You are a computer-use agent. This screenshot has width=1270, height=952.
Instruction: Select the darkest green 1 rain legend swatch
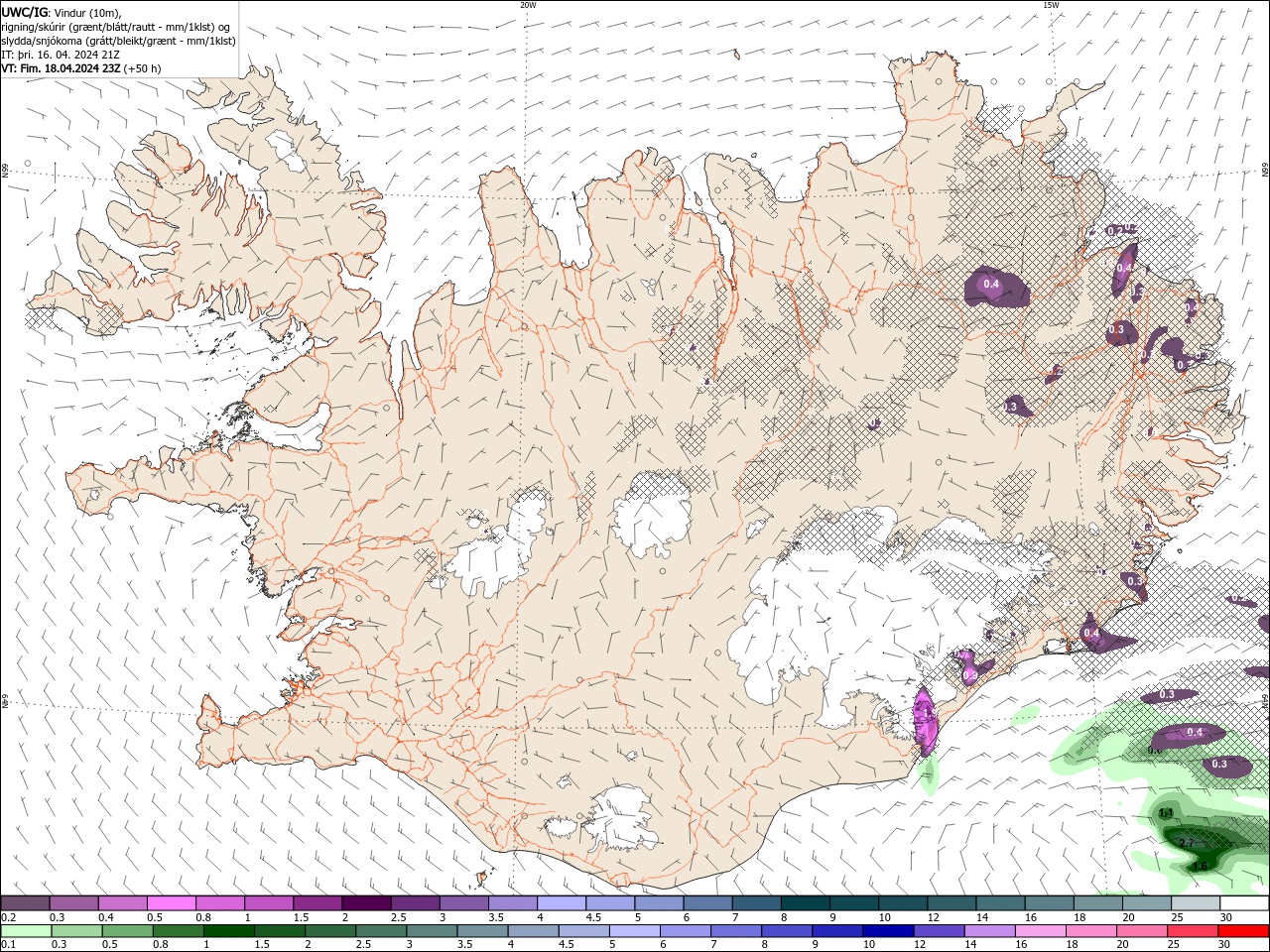pos(228,931)
